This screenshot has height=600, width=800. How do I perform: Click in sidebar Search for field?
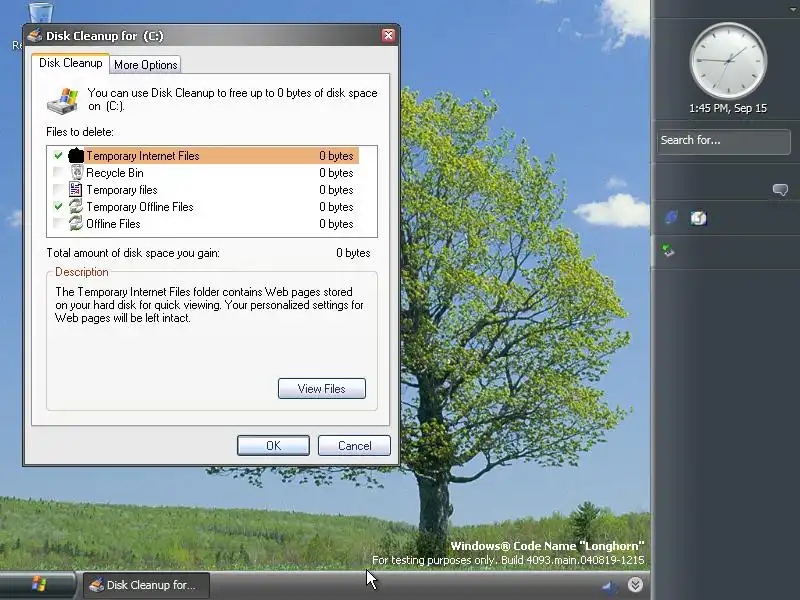pos(723,141)
